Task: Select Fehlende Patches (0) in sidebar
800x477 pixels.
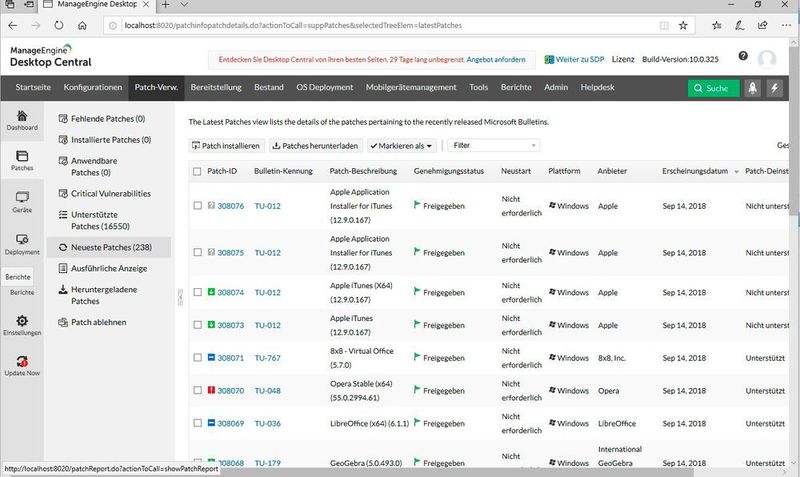Action: 108,118
